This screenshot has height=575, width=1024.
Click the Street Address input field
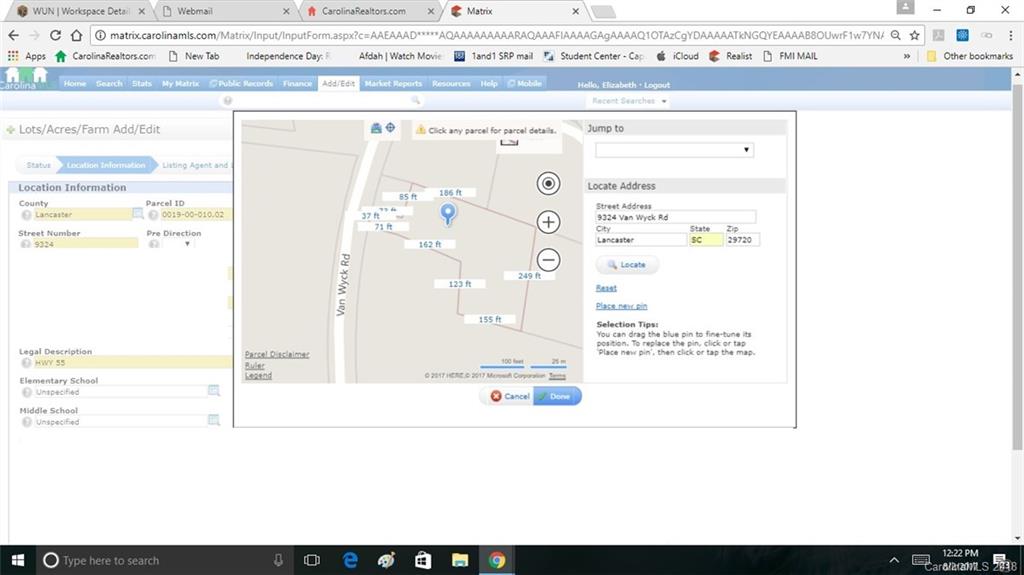[x=675, y=217]
